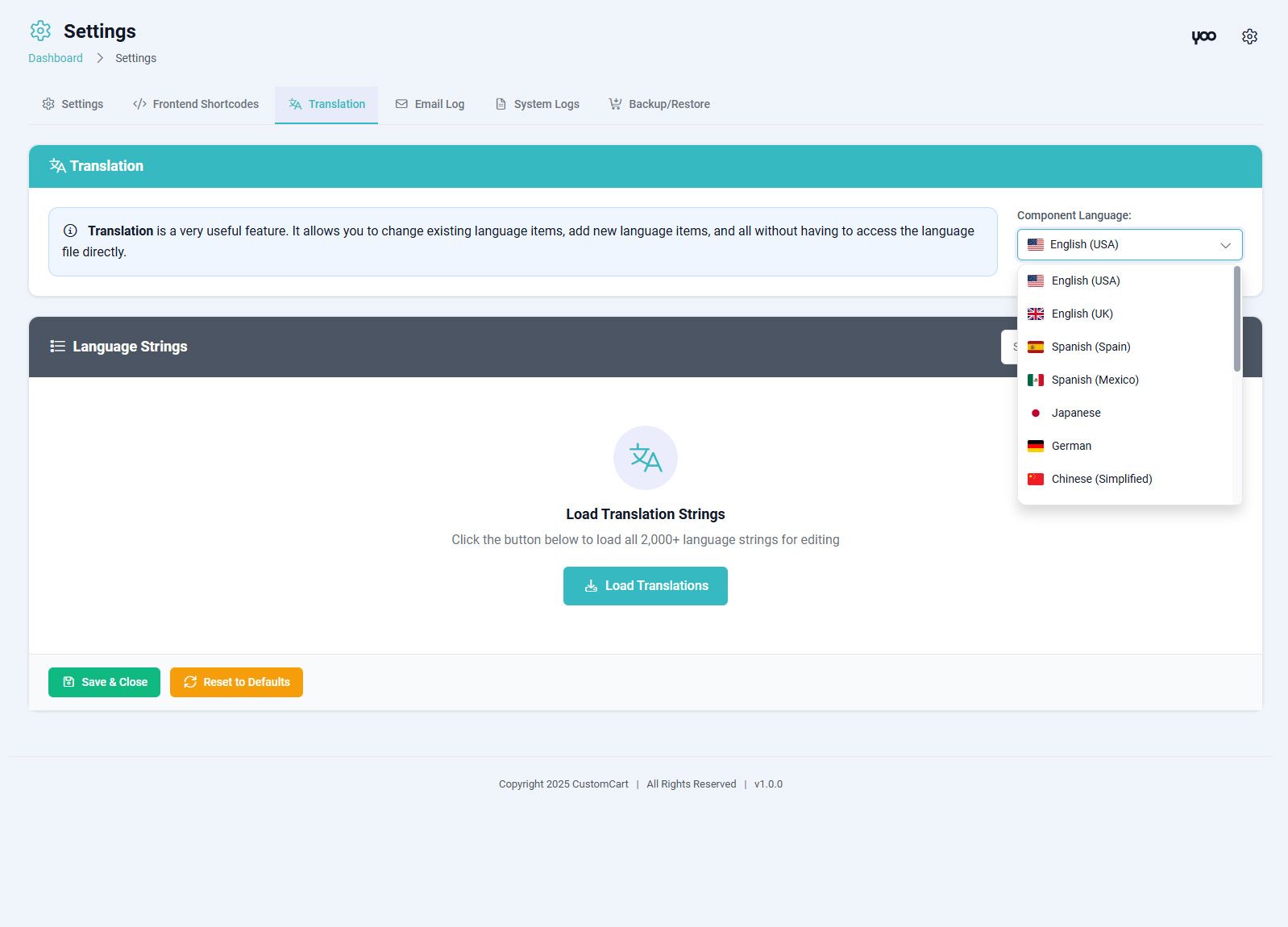Choose German from the language list

tap(1071, 446)
